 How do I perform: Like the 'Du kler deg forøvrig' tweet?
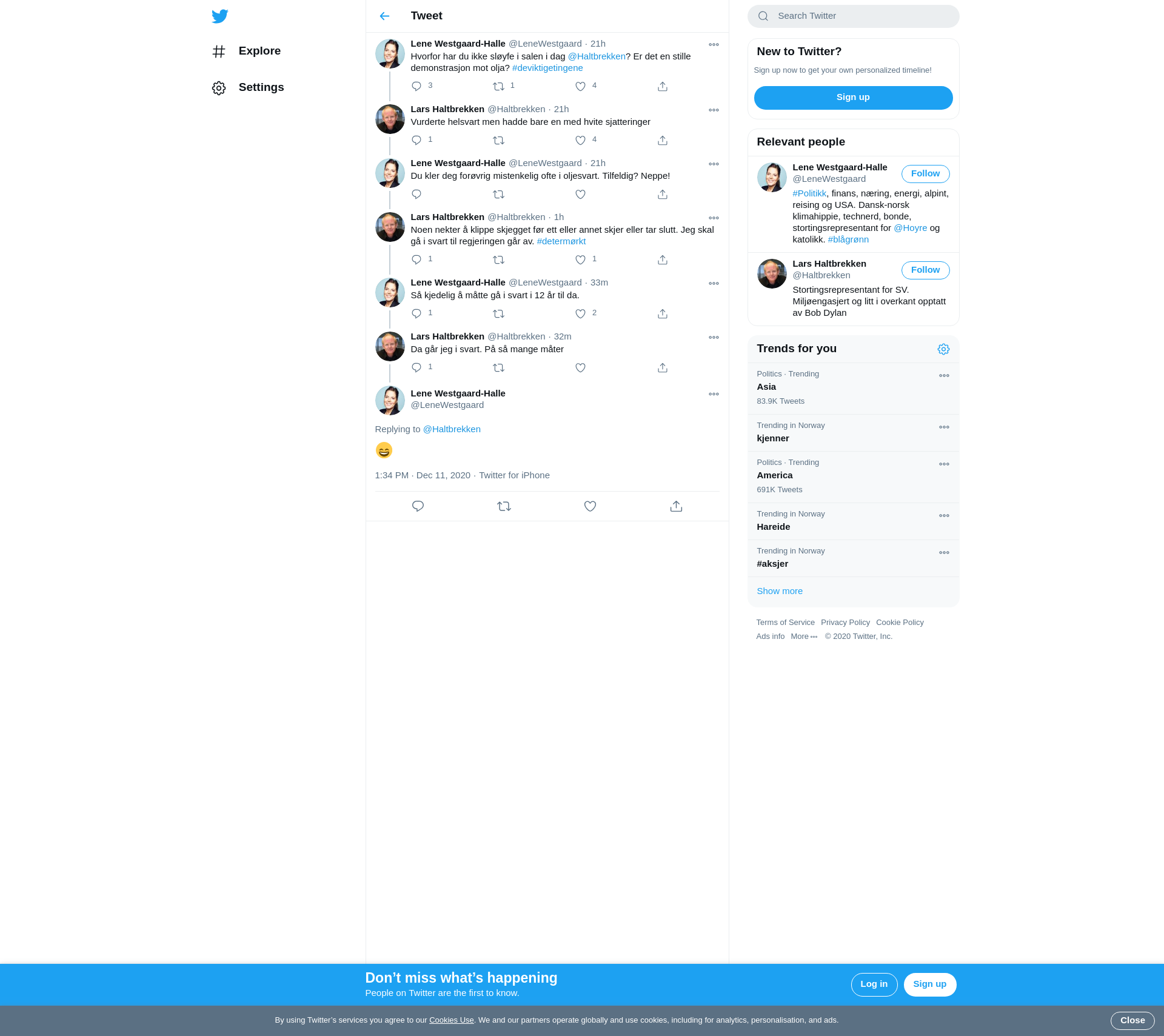[x=580, y=194]
